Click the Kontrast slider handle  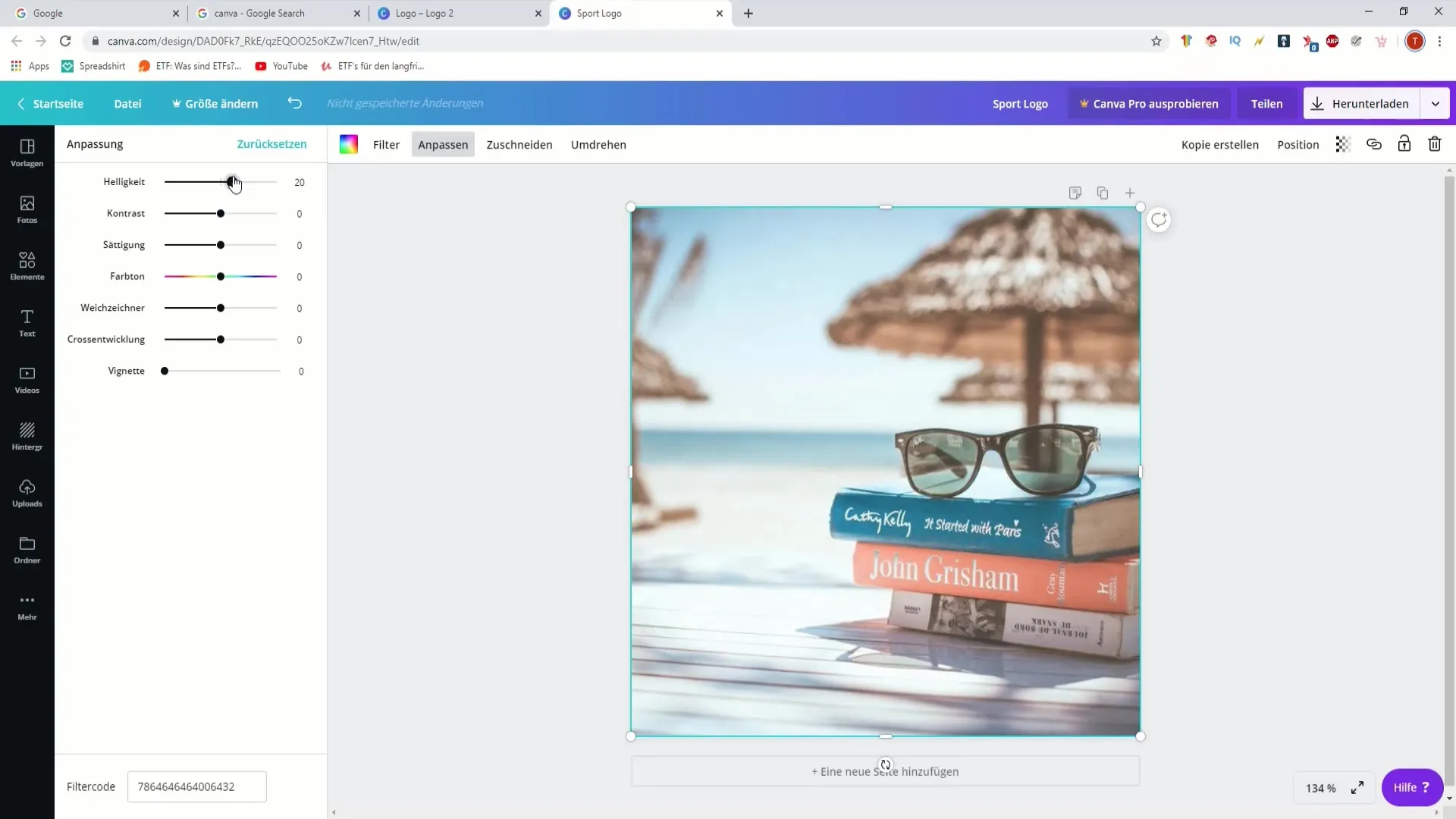(x=221, y=214)
